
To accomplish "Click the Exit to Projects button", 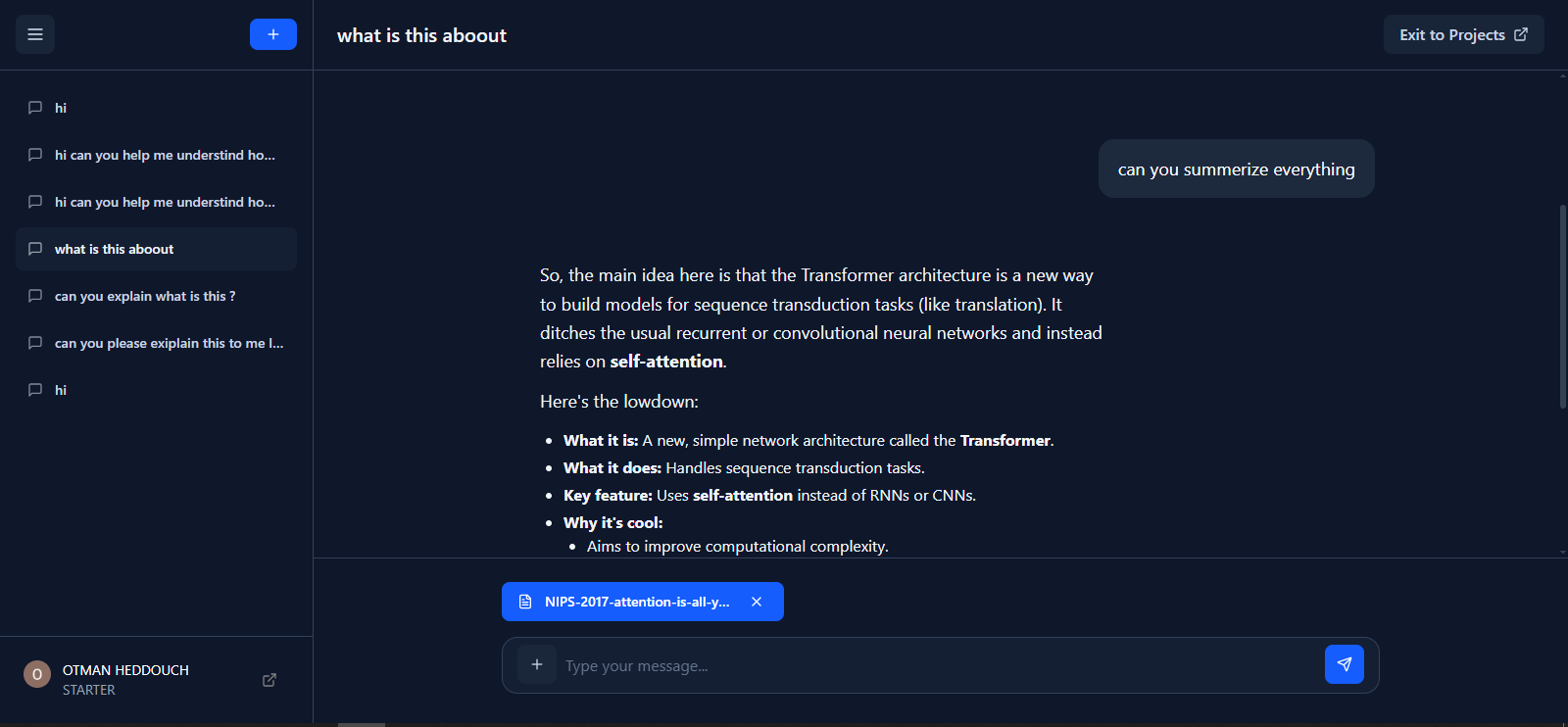I will tap(1463, 34).
